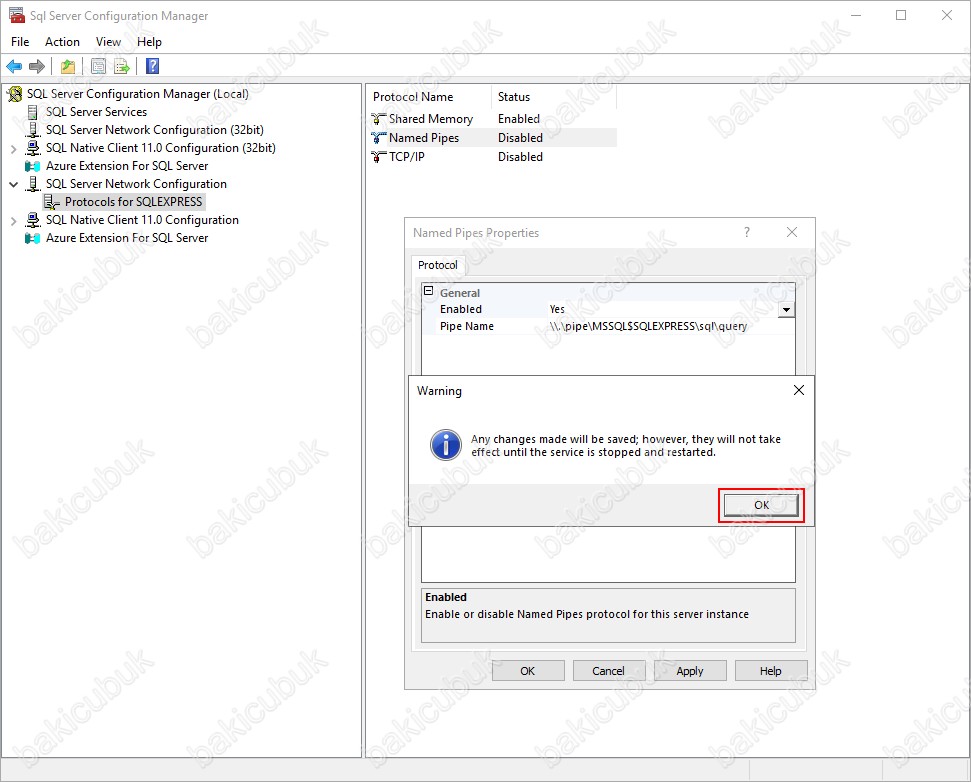
Task: Click the first Azure Extension For SQL Server icon
Action: pos(33,166)
